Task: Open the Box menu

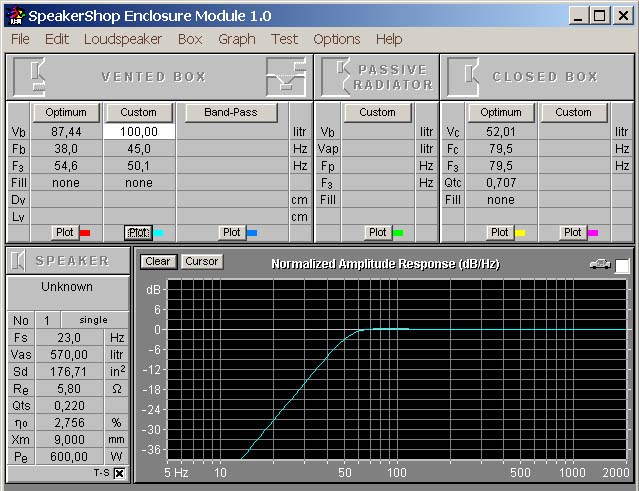Action: 190,39
